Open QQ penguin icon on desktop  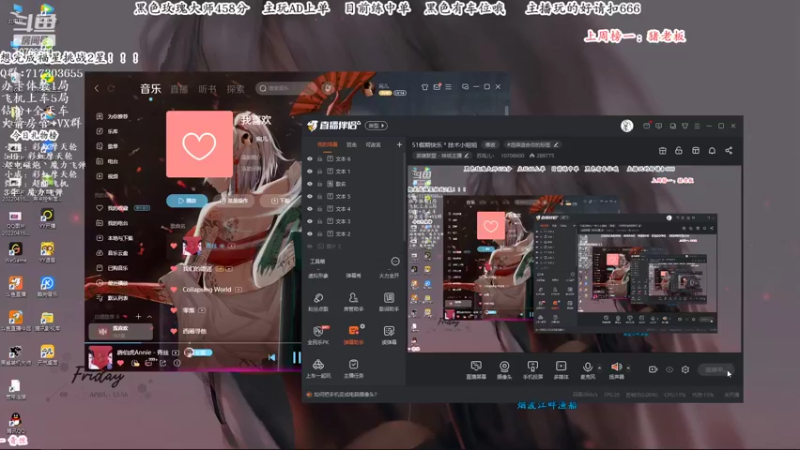click(15, 423)
